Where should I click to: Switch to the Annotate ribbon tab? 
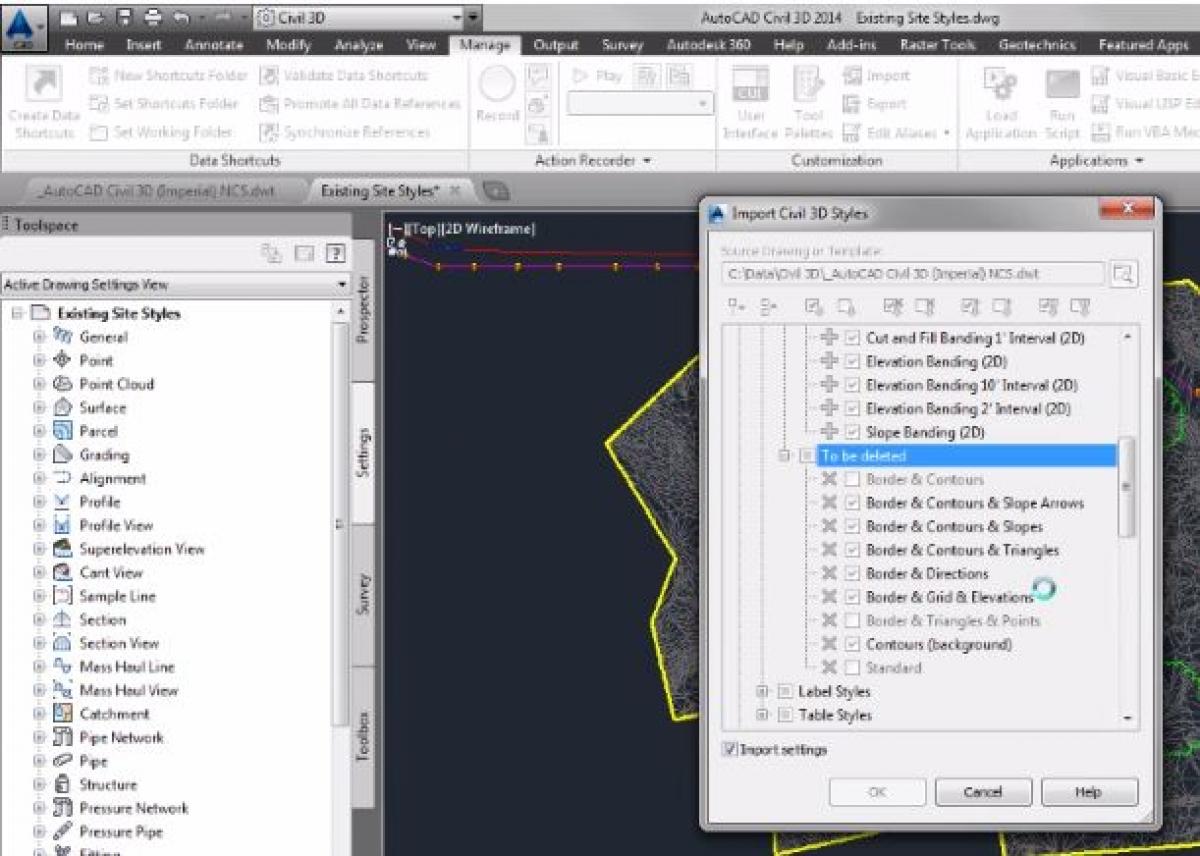[x=211, y=45]
